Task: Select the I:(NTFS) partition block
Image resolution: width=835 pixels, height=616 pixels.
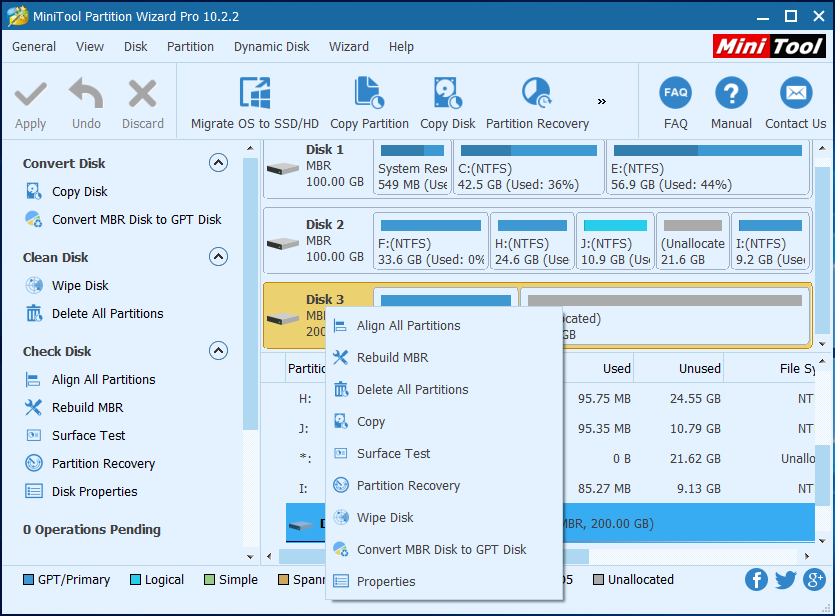Action: (x=770, y=241)
